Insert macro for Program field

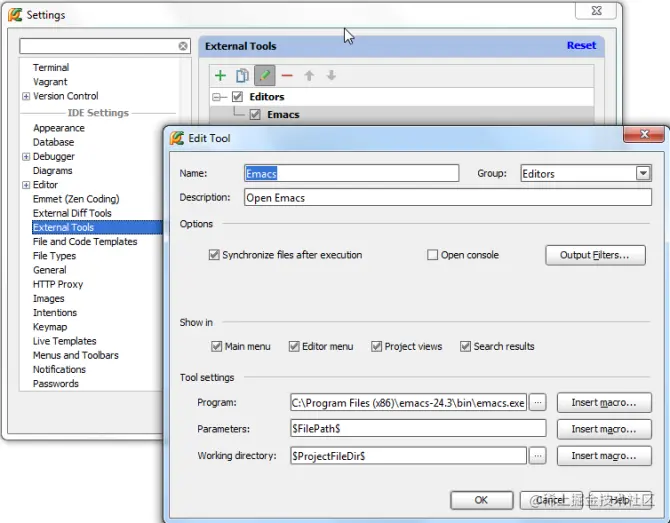click(x=604, y=403)
